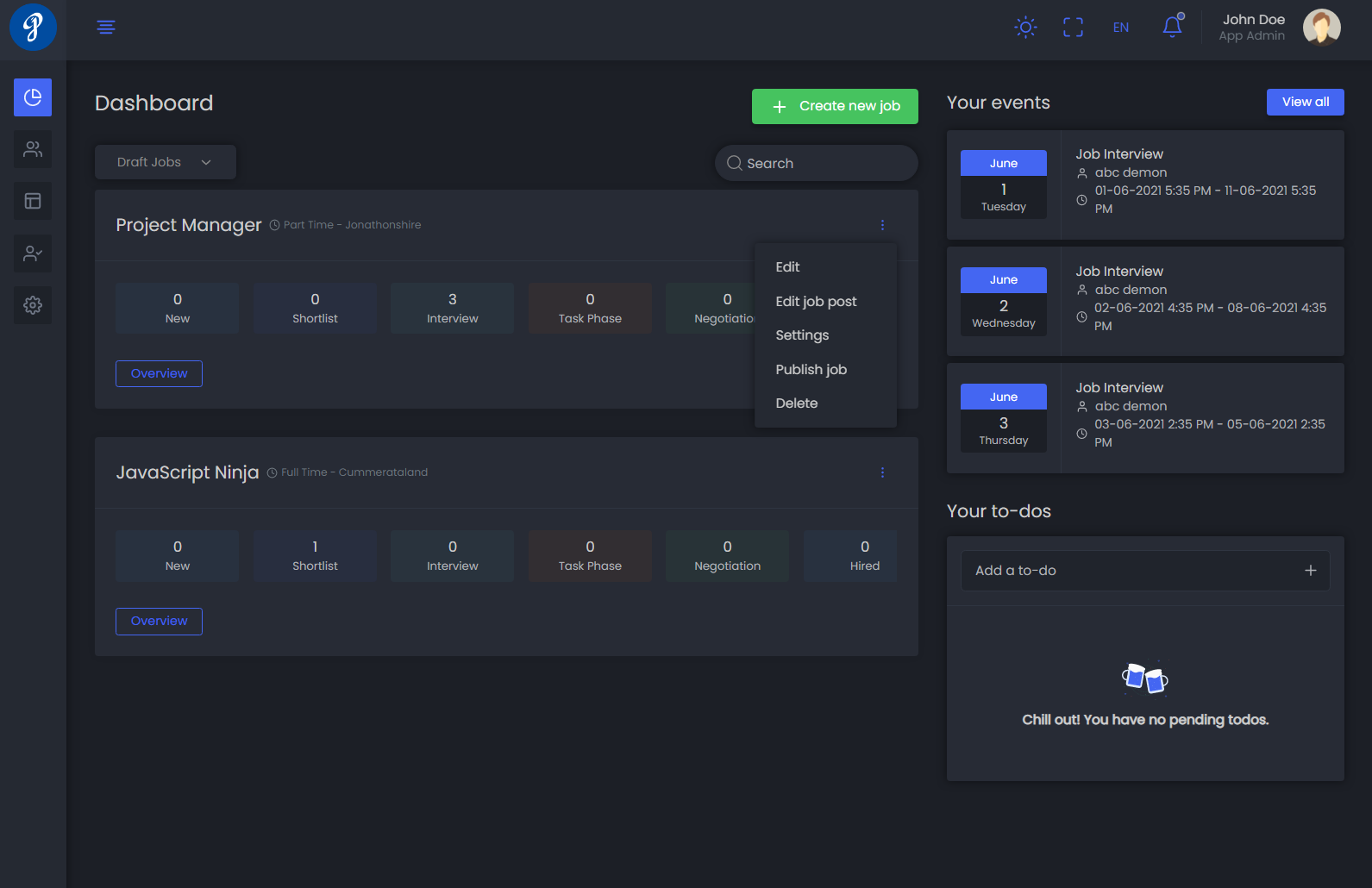
Task: Enter fullscreen mode via the bracket icon
Action: [1073, 28]
